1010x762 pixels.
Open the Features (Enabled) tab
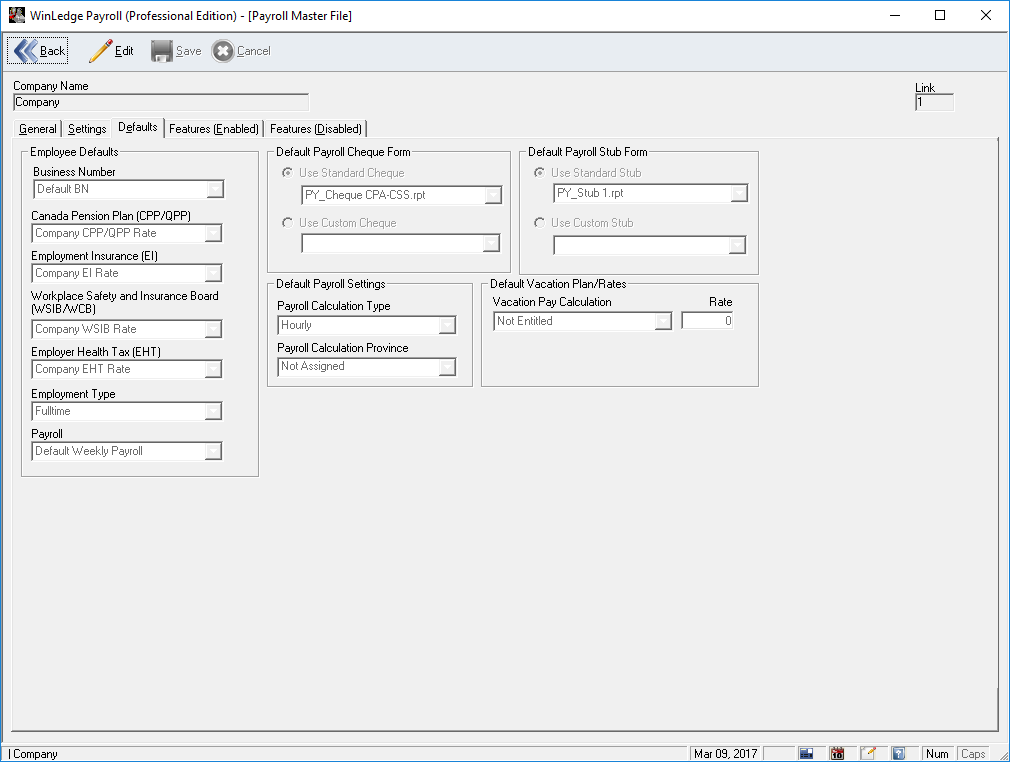[213, 129]
